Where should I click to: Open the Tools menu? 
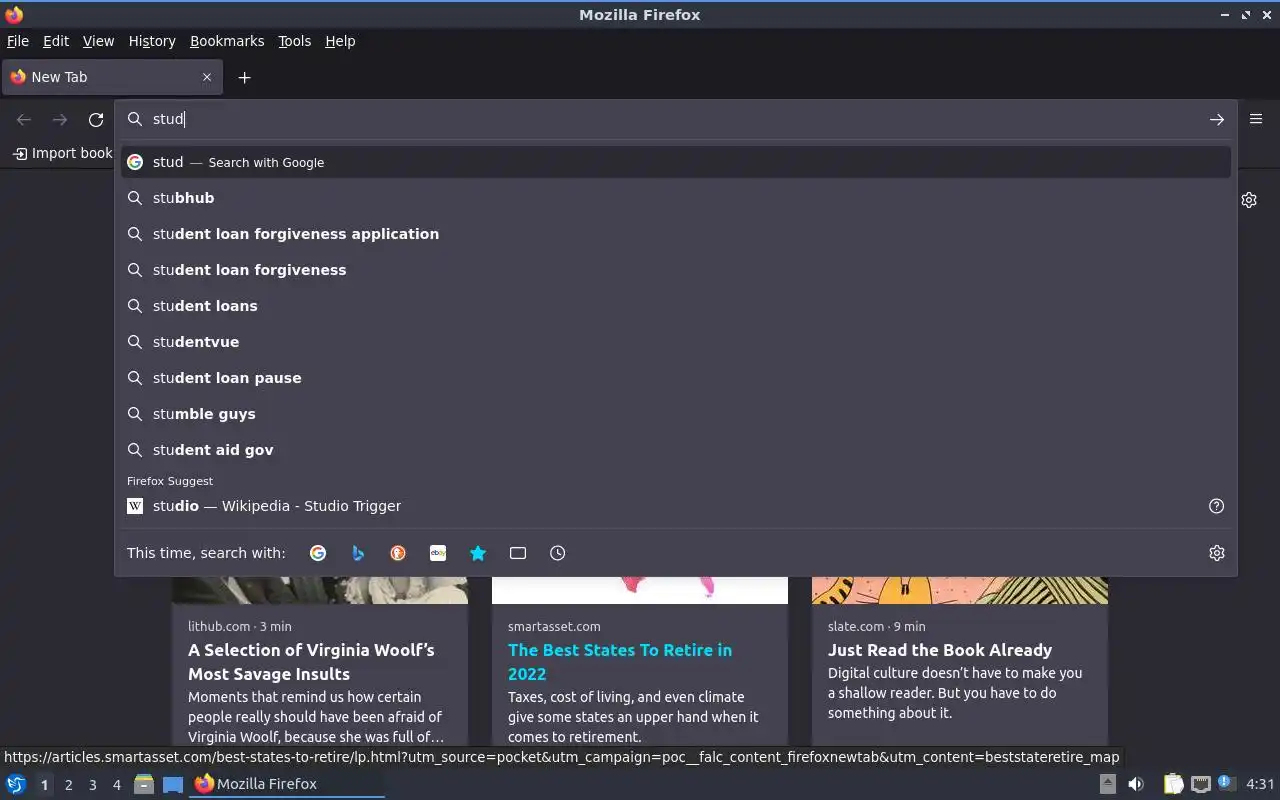294,41
